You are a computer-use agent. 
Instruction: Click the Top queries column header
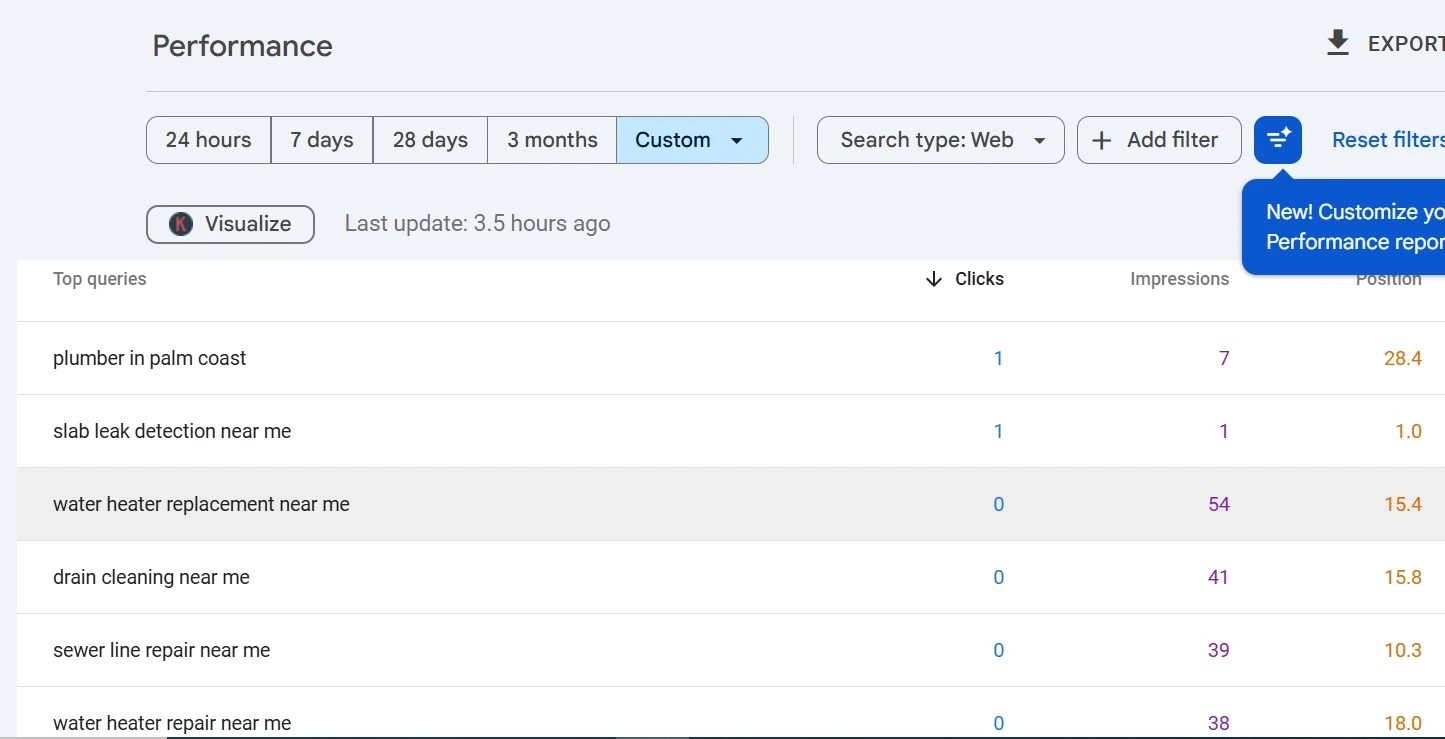(x=100, y=279)
